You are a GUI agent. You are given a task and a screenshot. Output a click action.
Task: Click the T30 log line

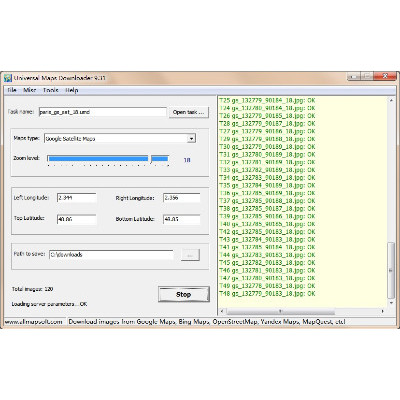coord(267,147)
